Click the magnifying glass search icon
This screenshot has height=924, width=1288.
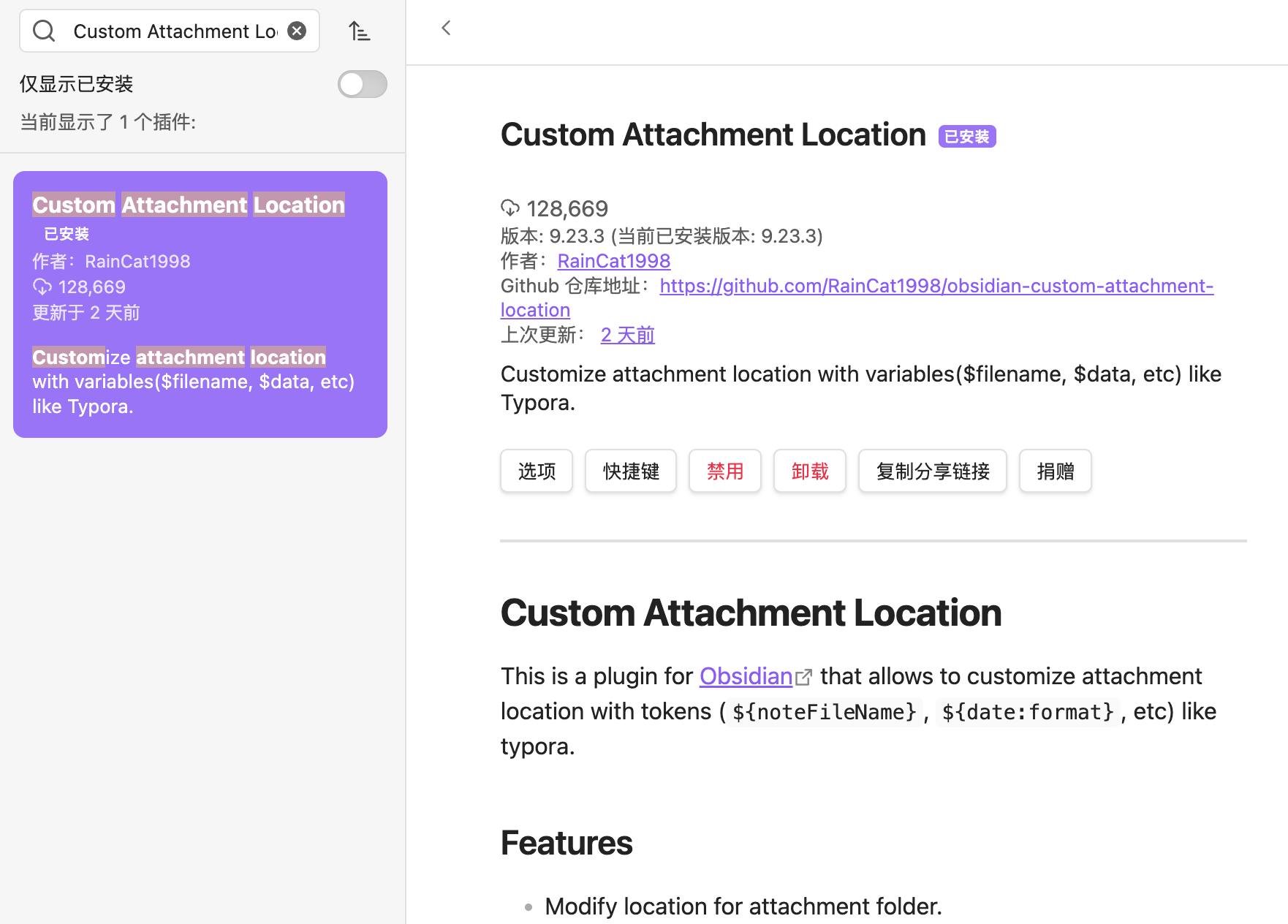pos(43,31)
